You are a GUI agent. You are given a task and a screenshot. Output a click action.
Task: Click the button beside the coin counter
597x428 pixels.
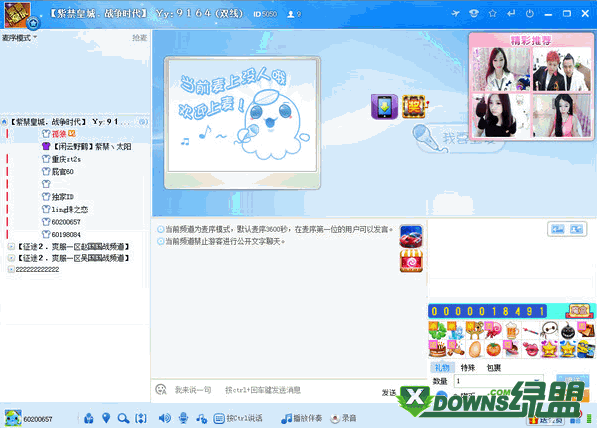pos(579,311)
